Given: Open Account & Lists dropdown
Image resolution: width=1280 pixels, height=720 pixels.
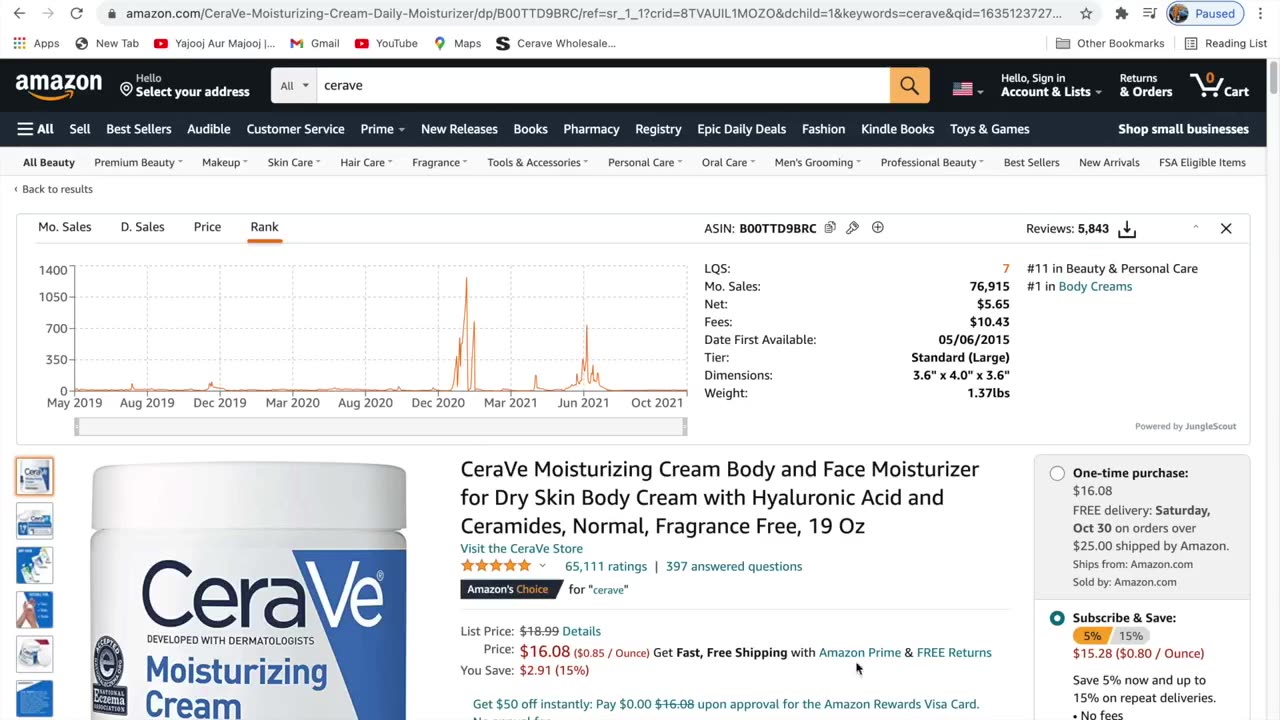Looking at the screenshot, I should 1051,85.
